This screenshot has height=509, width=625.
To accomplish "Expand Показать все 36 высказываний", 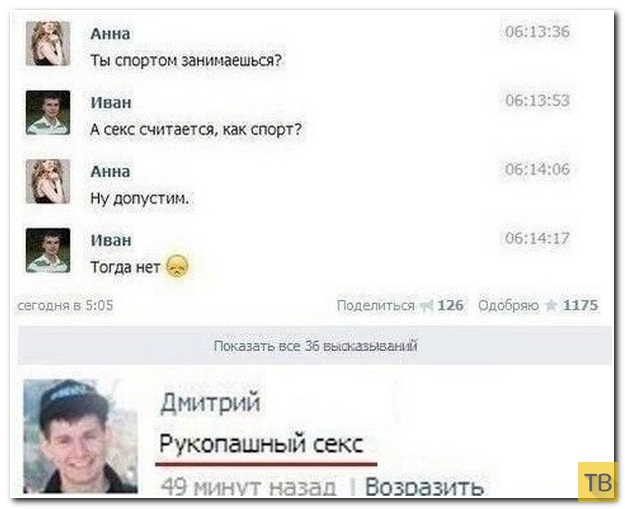I will (x=315, y=346).
